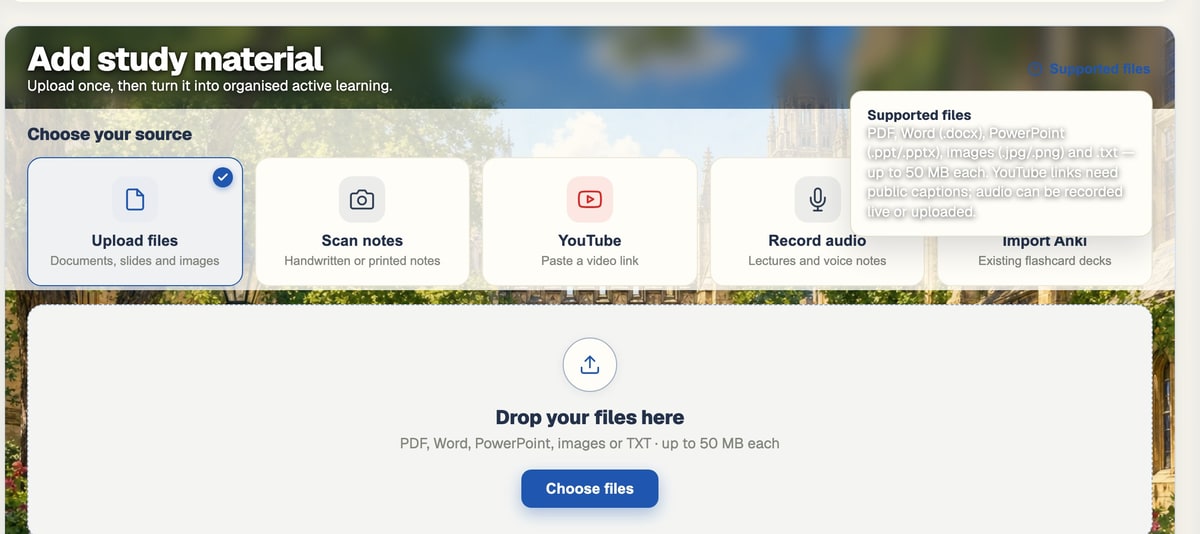Click the checked badge on Upload files

223,177
